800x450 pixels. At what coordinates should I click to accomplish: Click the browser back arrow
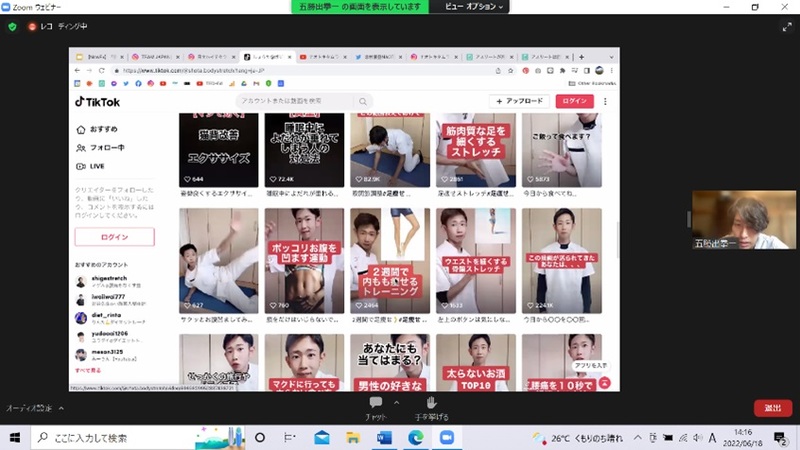pos(78,70)
